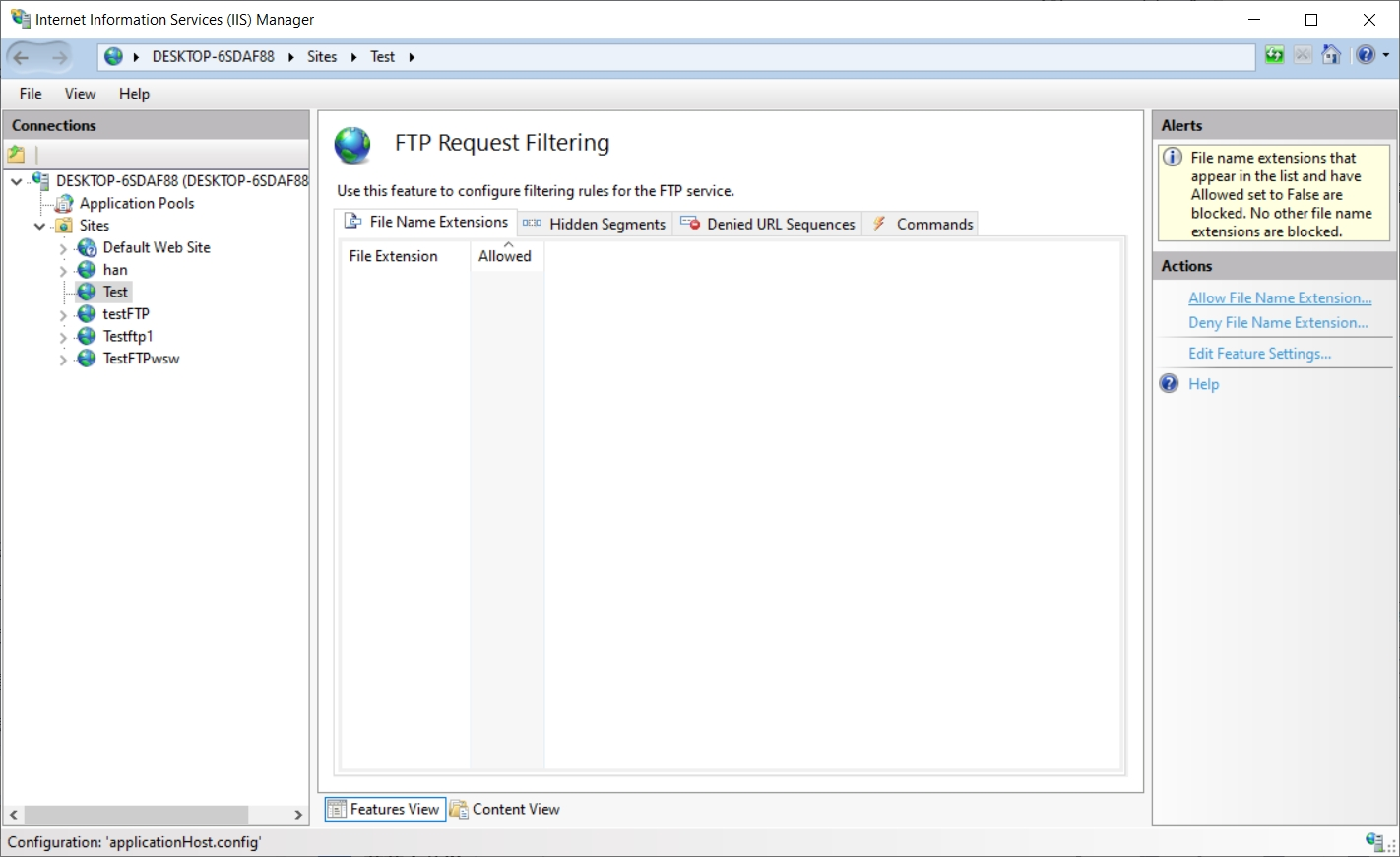Click the Testftp1 site globe icon
Screen dimensions: 1400x857
point(87,336)
